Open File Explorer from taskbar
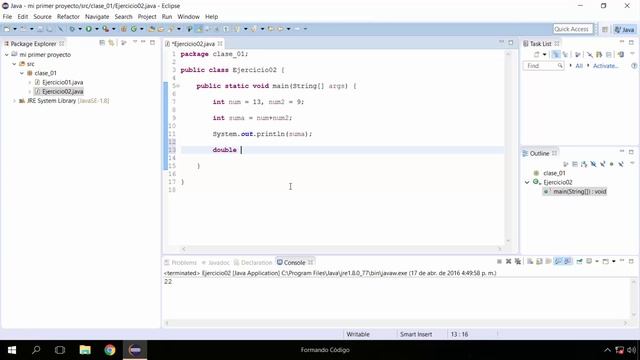The height and width of the screenshot is (360, 640). pos(85,350)
